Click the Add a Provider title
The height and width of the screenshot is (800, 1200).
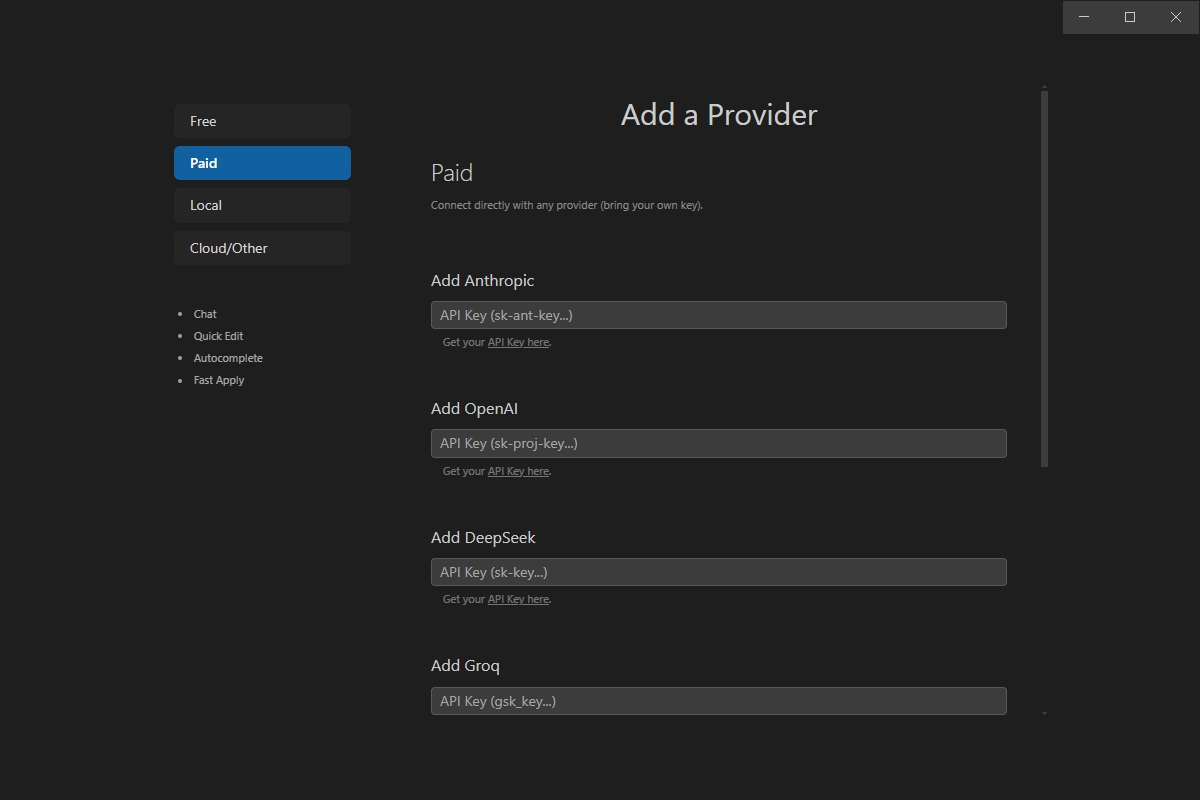click(x=719, y=114)
